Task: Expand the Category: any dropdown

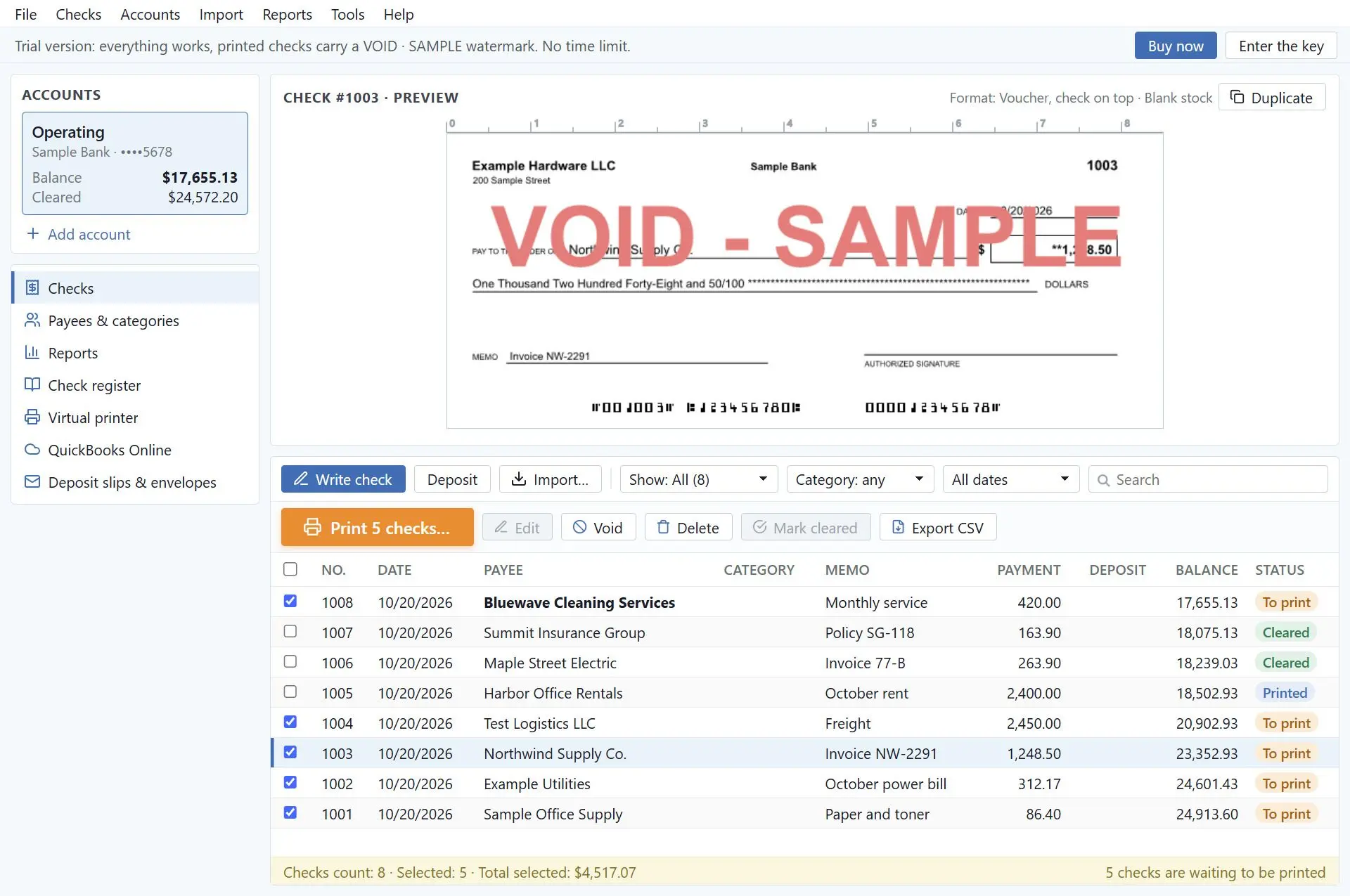Action: 860,479
